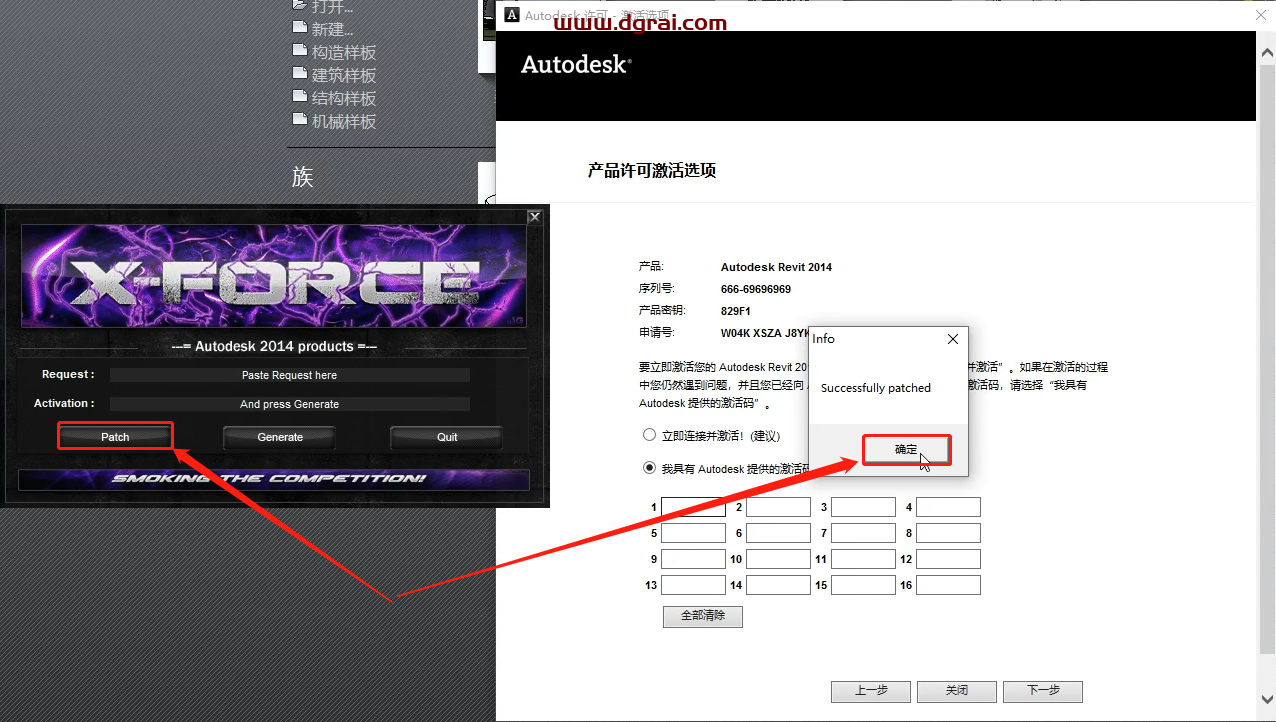Close the X-Force keygen window
1276x722 pixels.
tap(535, 216)
